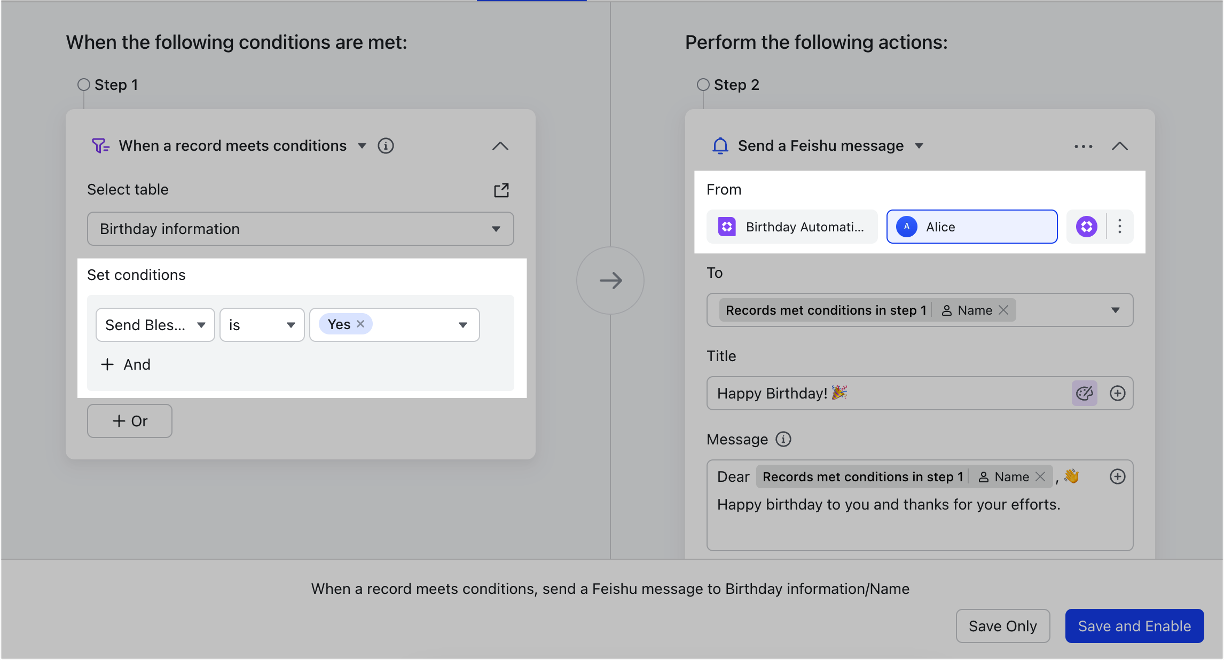Click the Save Only button
The width and height of the screenshot is (1224, 660).
point(1003,626)
